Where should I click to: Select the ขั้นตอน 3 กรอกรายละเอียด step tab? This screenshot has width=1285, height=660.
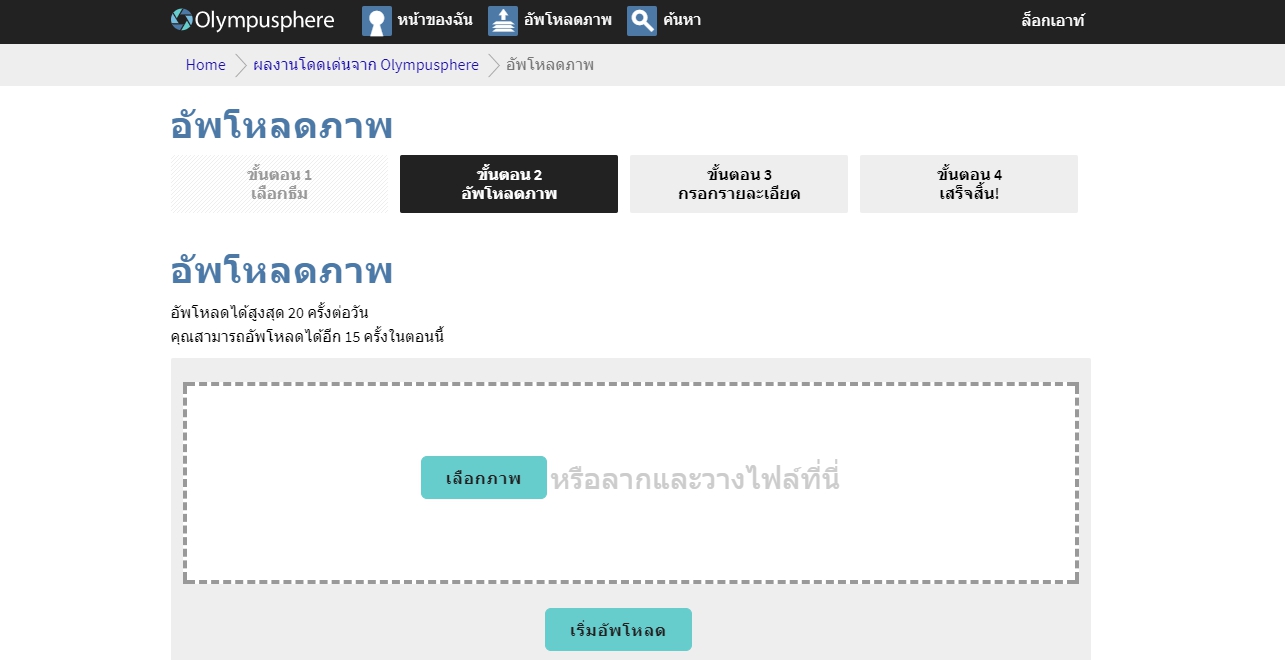[739, 184]
